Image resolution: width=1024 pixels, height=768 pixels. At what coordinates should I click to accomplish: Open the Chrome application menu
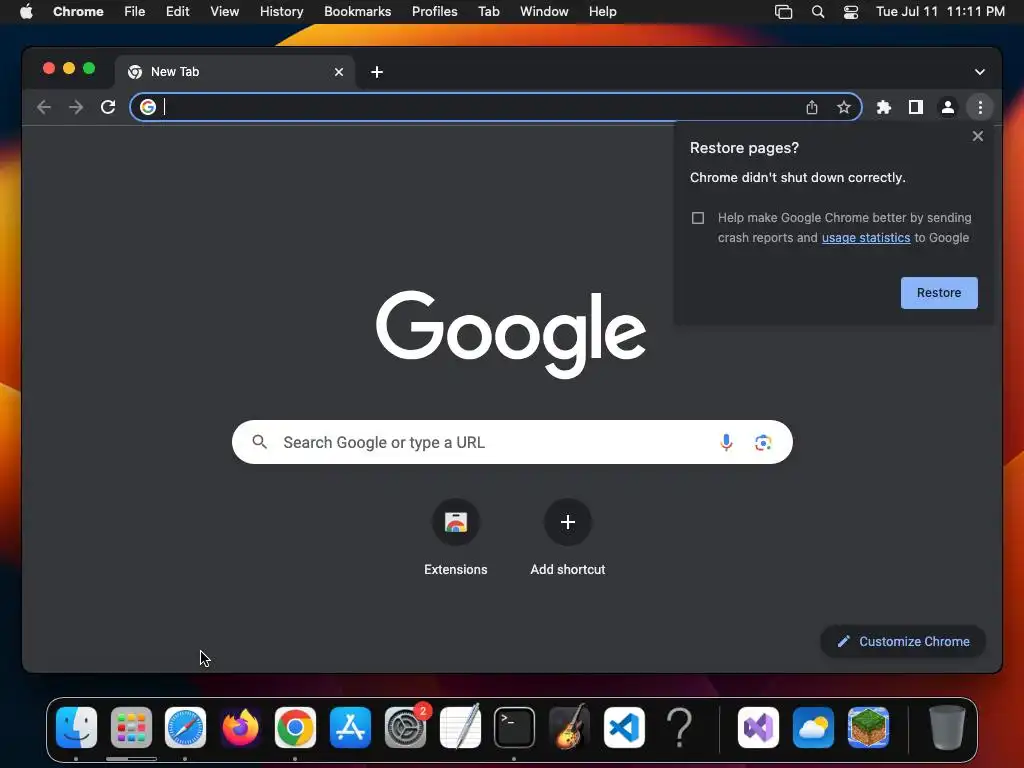coord(78,12)
